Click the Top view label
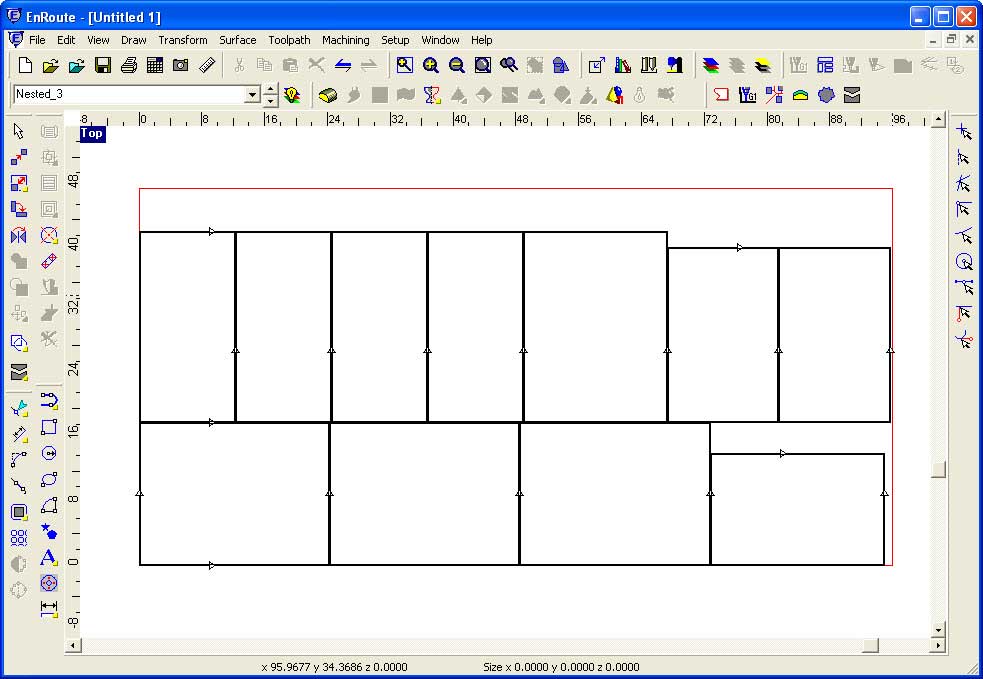The width and height of the screenshot is (983, 679). (x=92, y=133)
